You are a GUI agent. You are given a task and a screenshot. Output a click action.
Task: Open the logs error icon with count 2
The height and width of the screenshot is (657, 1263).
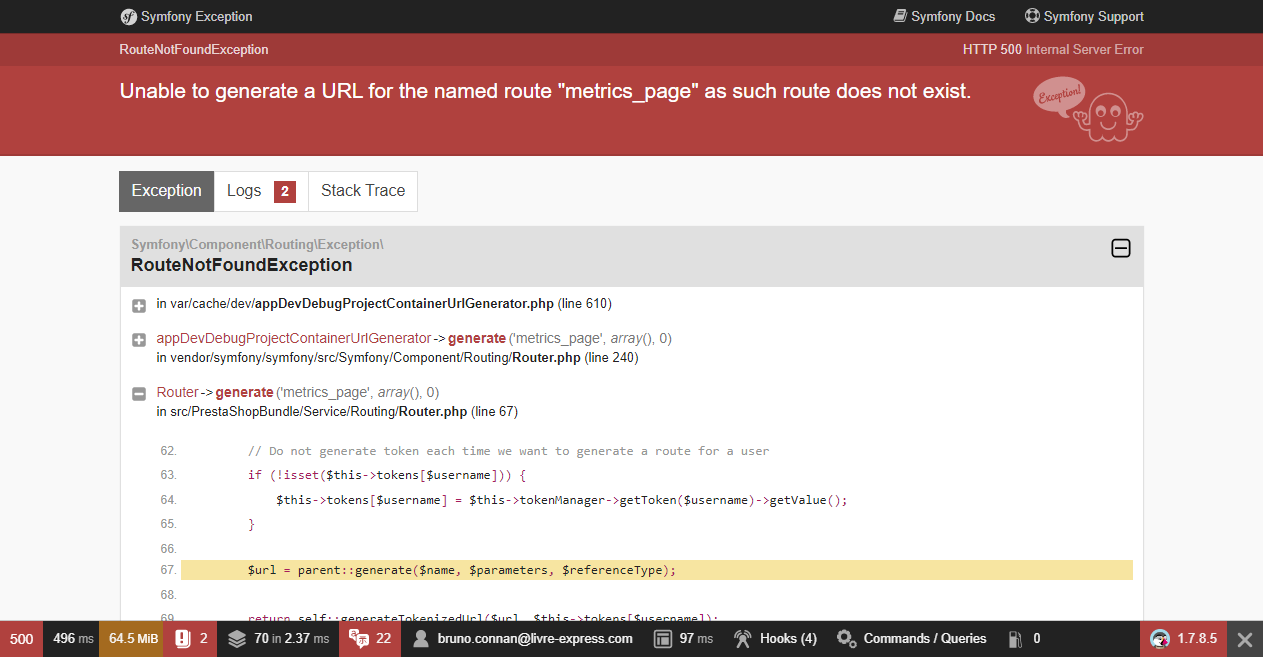(192, 639)
